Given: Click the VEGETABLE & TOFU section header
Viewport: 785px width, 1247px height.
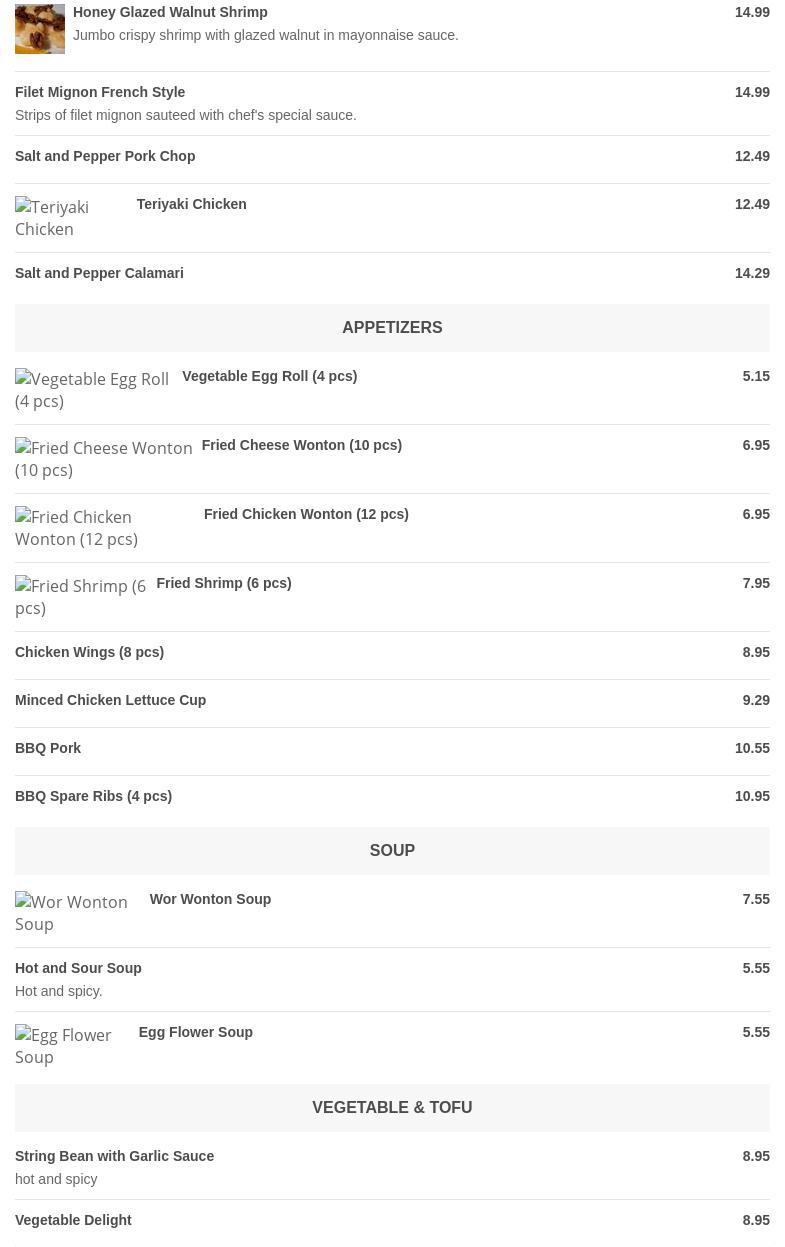Looking at the screenshot, I should [392, 1108].
